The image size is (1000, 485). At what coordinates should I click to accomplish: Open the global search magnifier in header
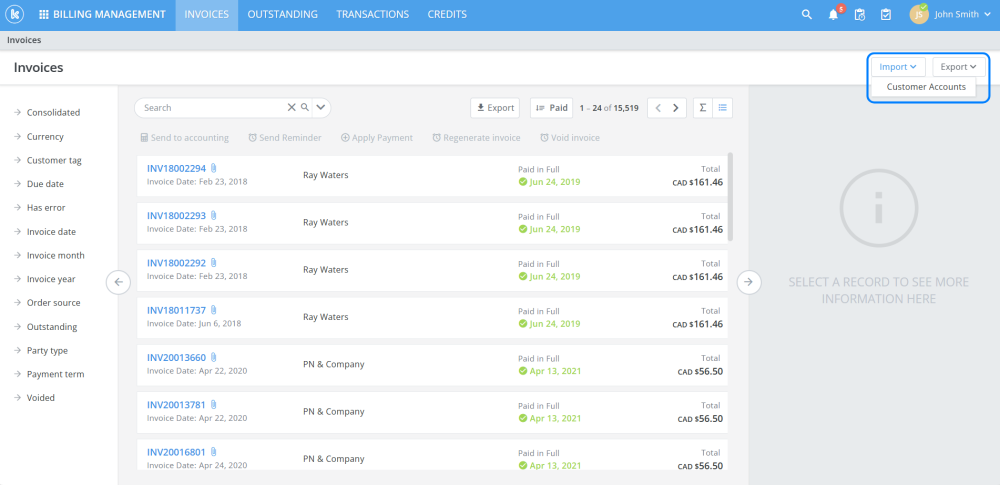pos(807,15)
